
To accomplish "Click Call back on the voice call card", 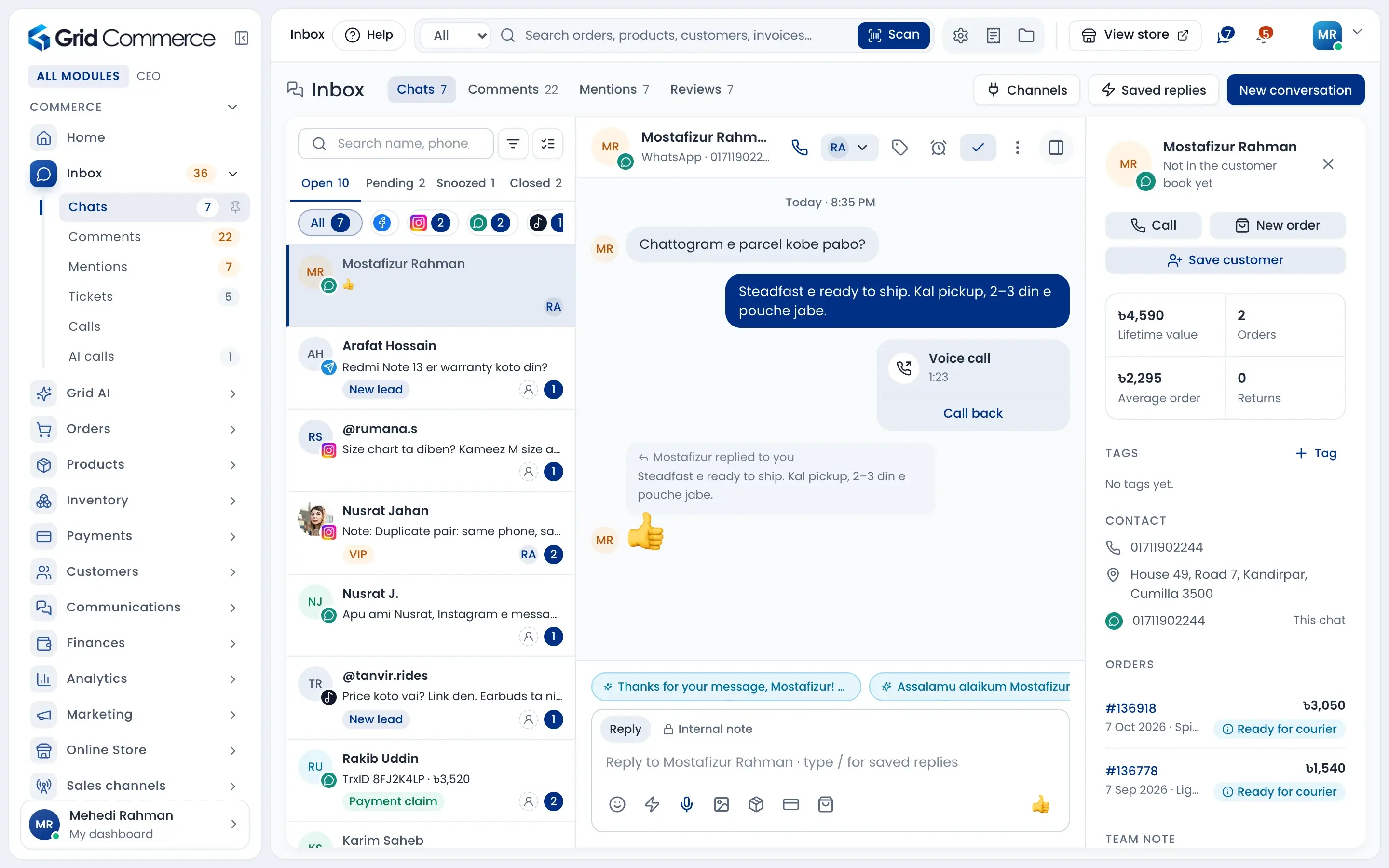I will point(972,413).
